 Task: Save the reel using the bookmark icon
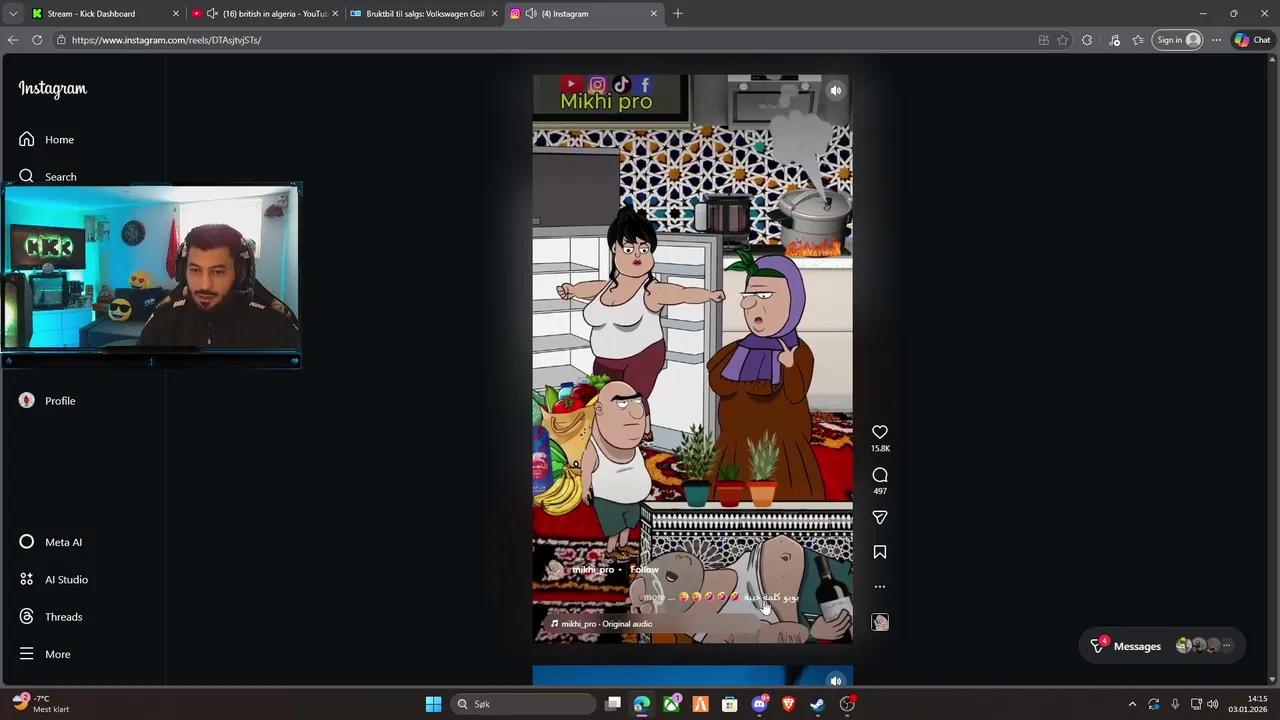880,551
